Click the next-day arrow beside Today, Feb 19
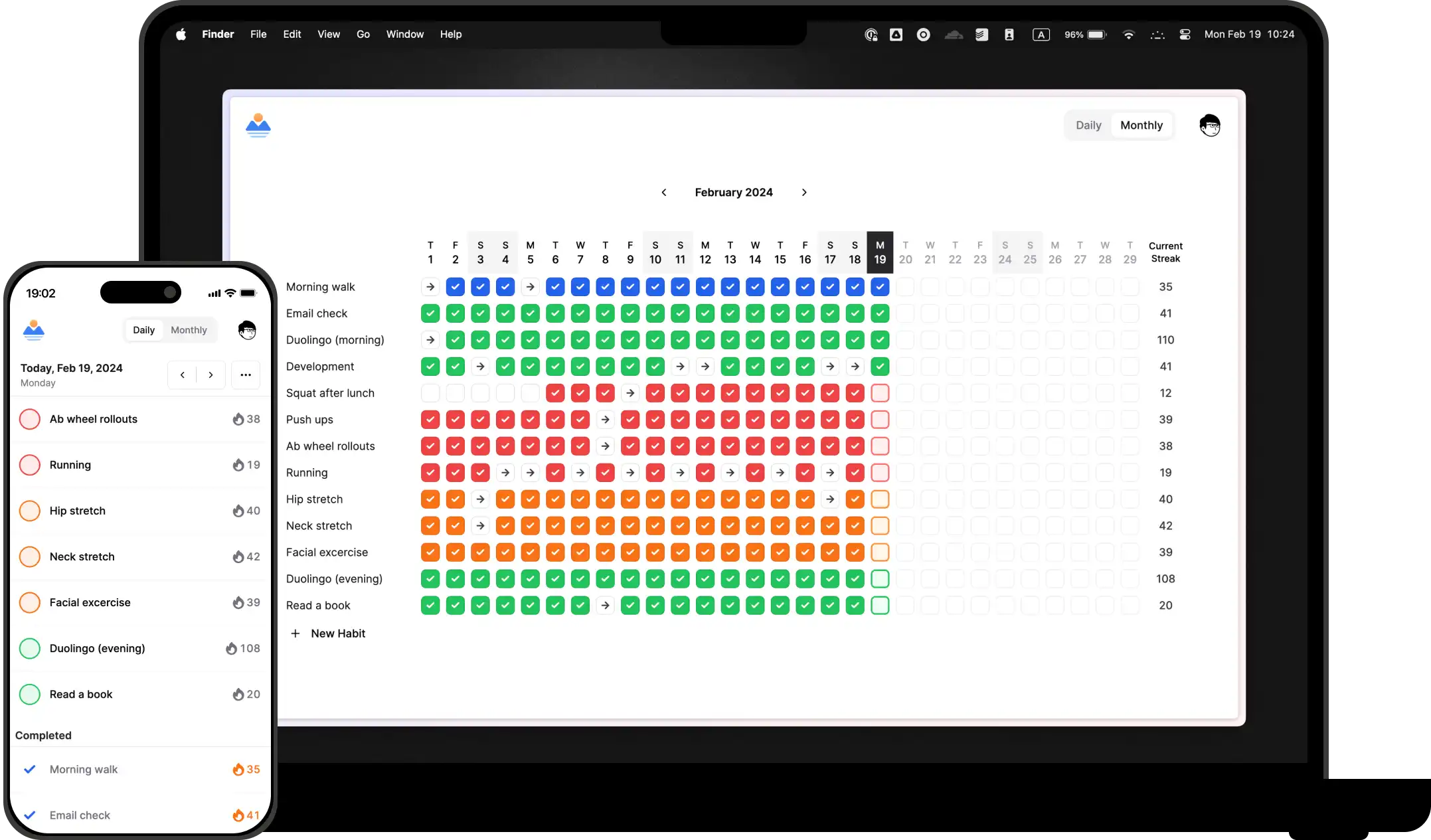This screenshot has height=840, width=1431. [210, 375]
